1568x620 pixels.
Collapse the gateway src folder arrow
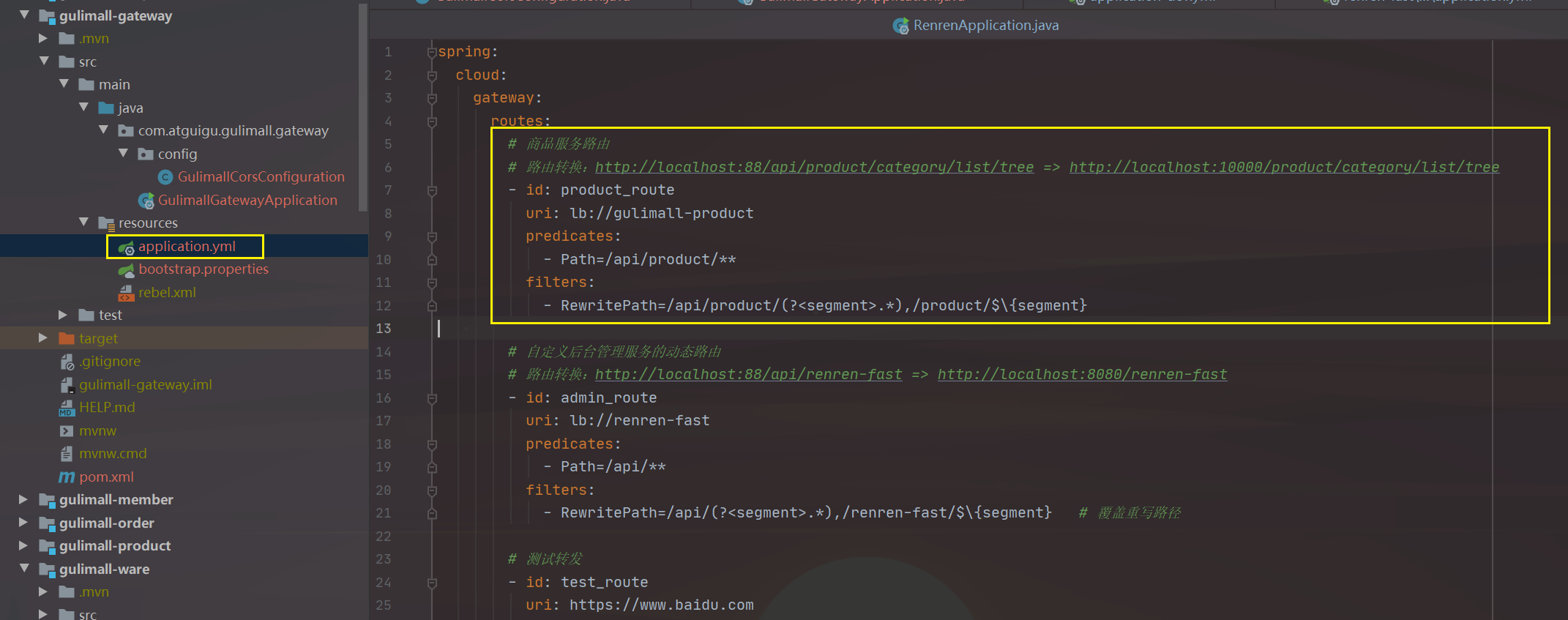pyautogui.click(x=44, y=61)
